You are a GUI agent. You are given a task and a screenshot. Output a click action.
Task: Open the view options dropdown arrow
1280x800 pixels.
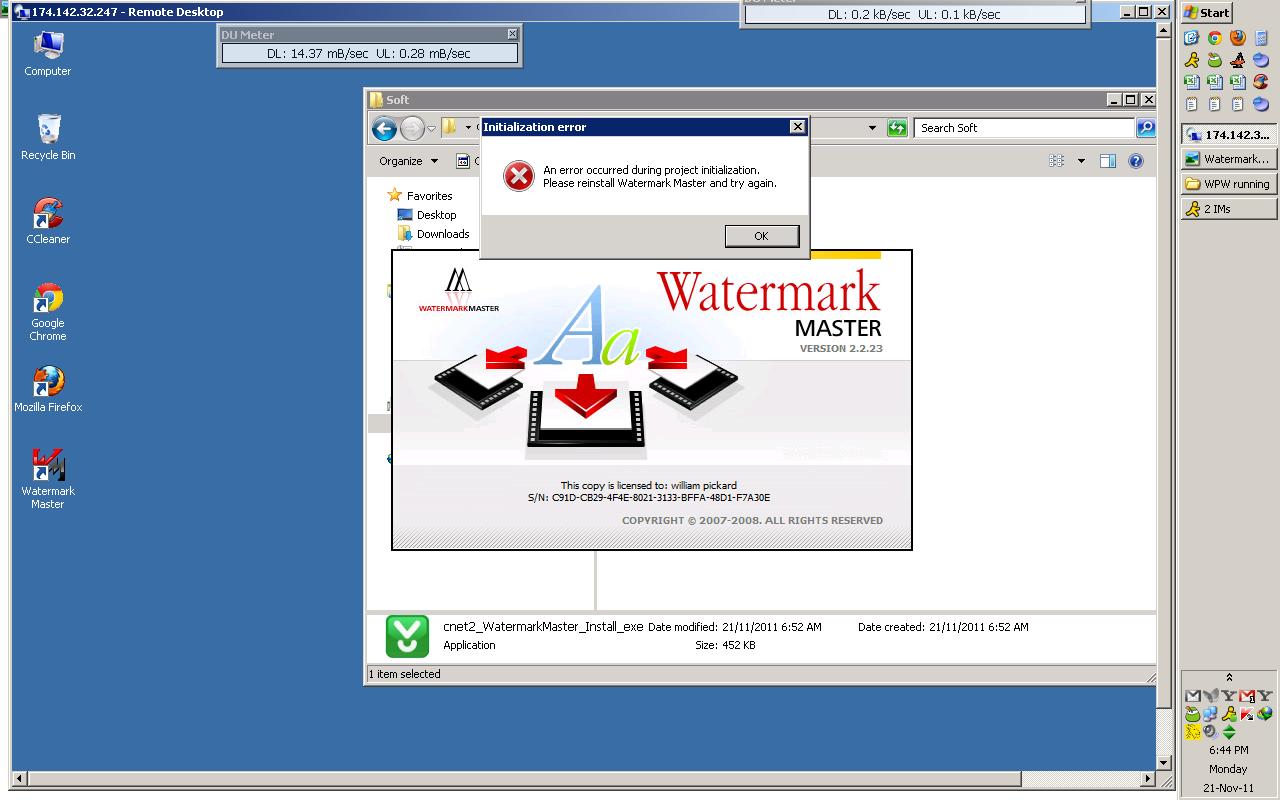click(x=1081, y=161)
